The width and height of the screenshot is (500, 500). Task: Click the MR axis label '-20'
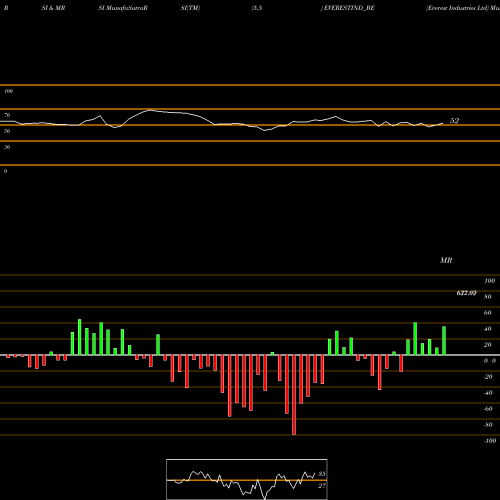point(488,377)
